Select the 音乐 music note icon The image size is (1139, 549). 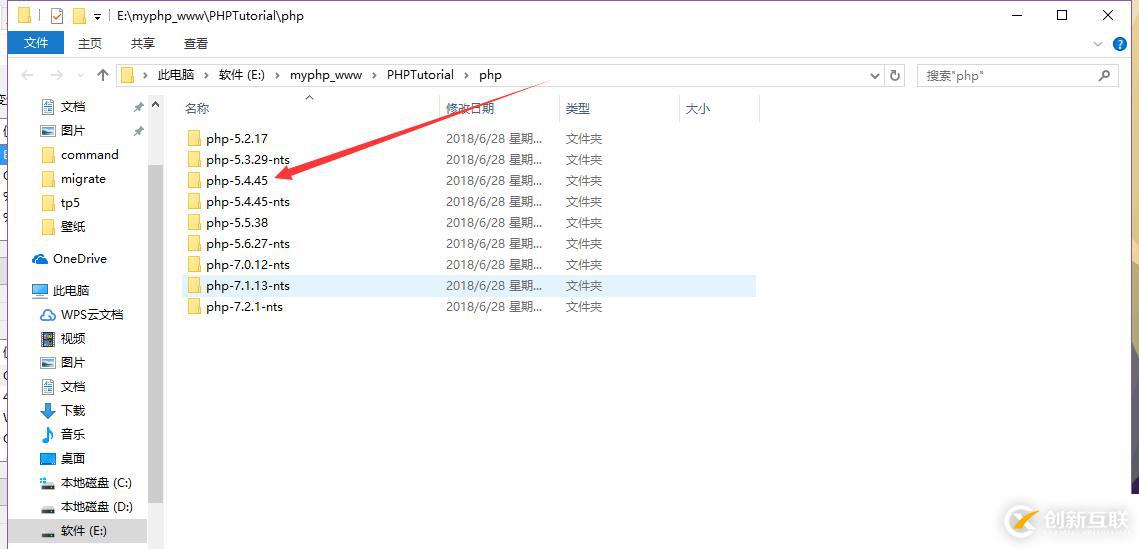pyautogui.click(x=47, y=435)
